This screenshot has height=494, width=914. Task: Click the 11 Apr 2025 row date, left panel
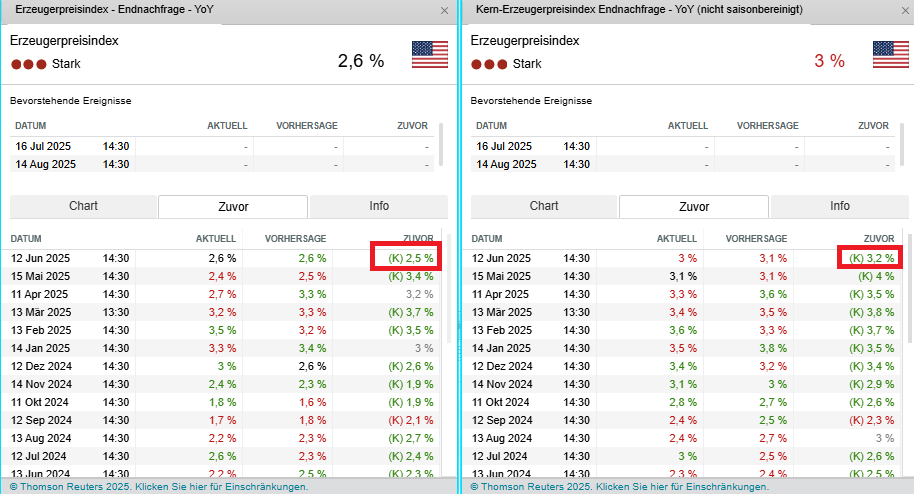pos(40,295)
